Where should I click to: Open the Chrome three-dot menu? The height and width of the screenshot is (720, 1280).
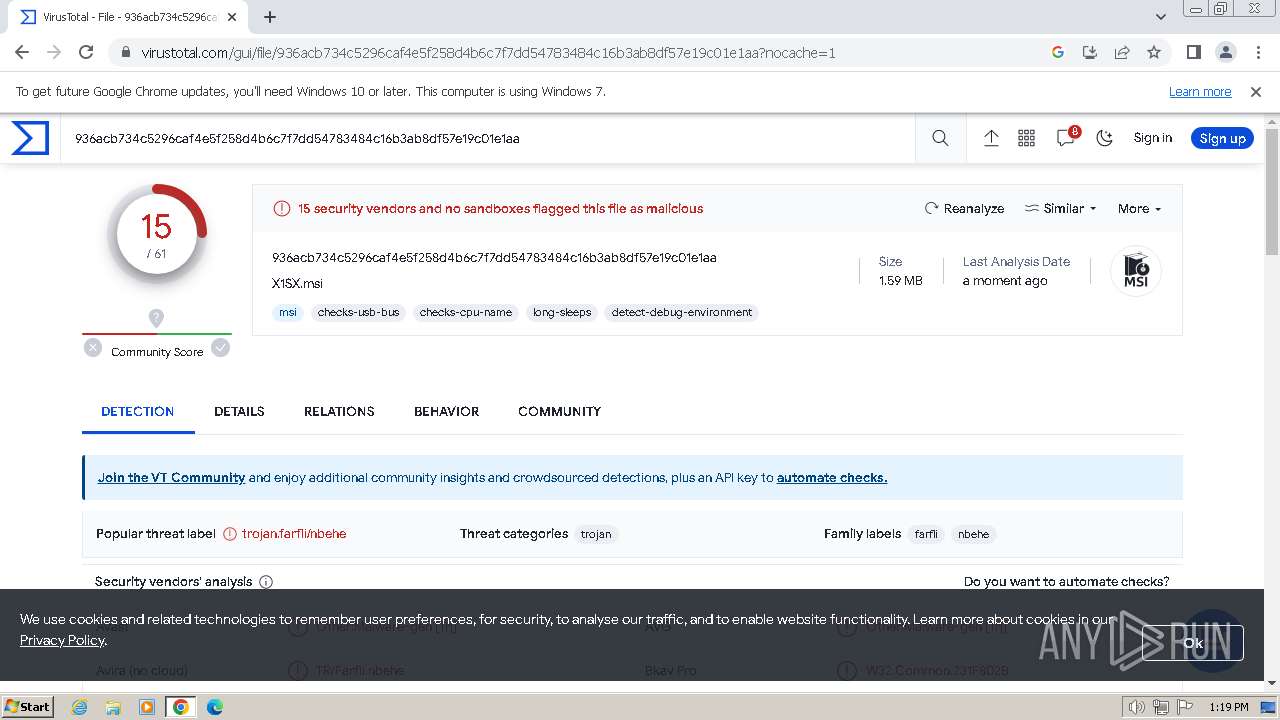[x=1257, y=52]
